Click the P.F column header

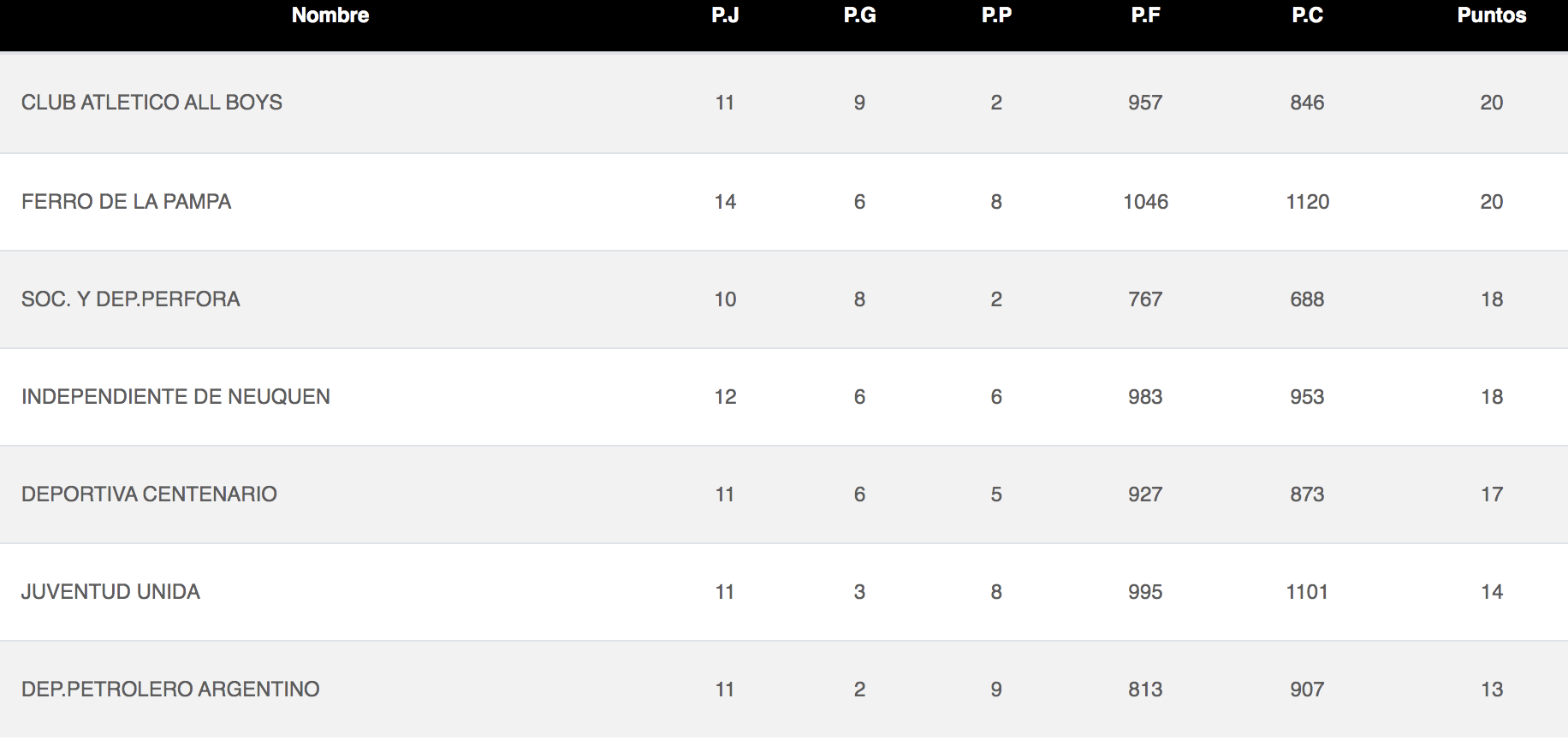coord(1145,15)
